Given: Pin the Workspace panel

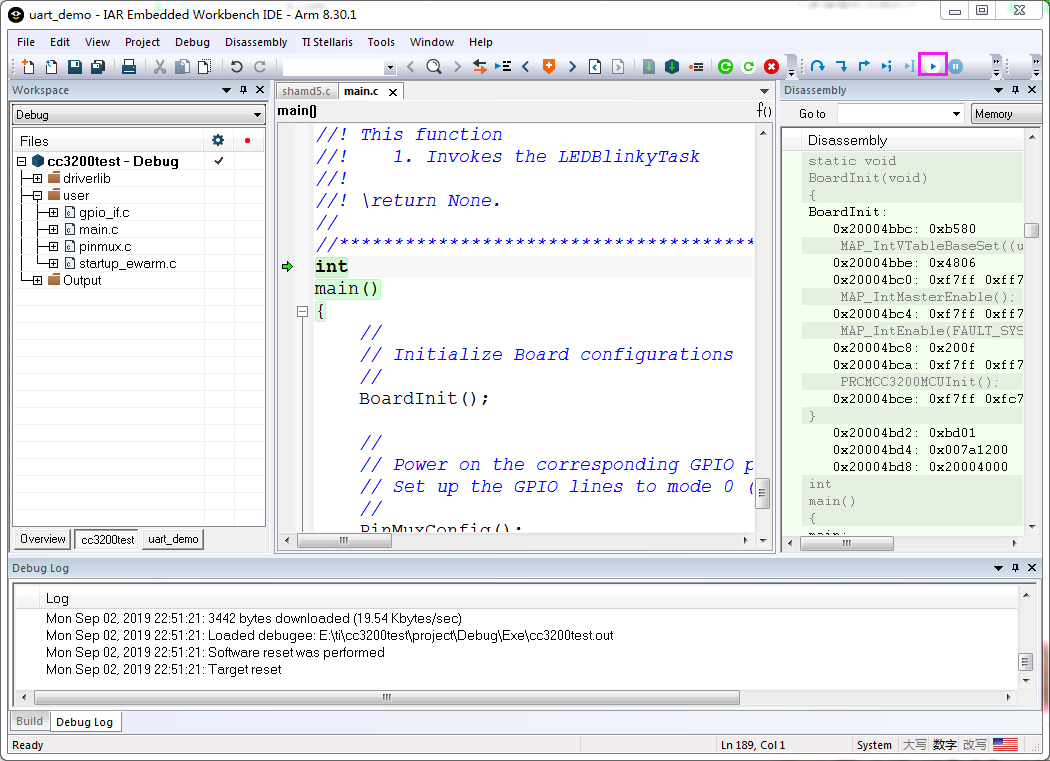Looking at the screenshot, I should point(244,90).
